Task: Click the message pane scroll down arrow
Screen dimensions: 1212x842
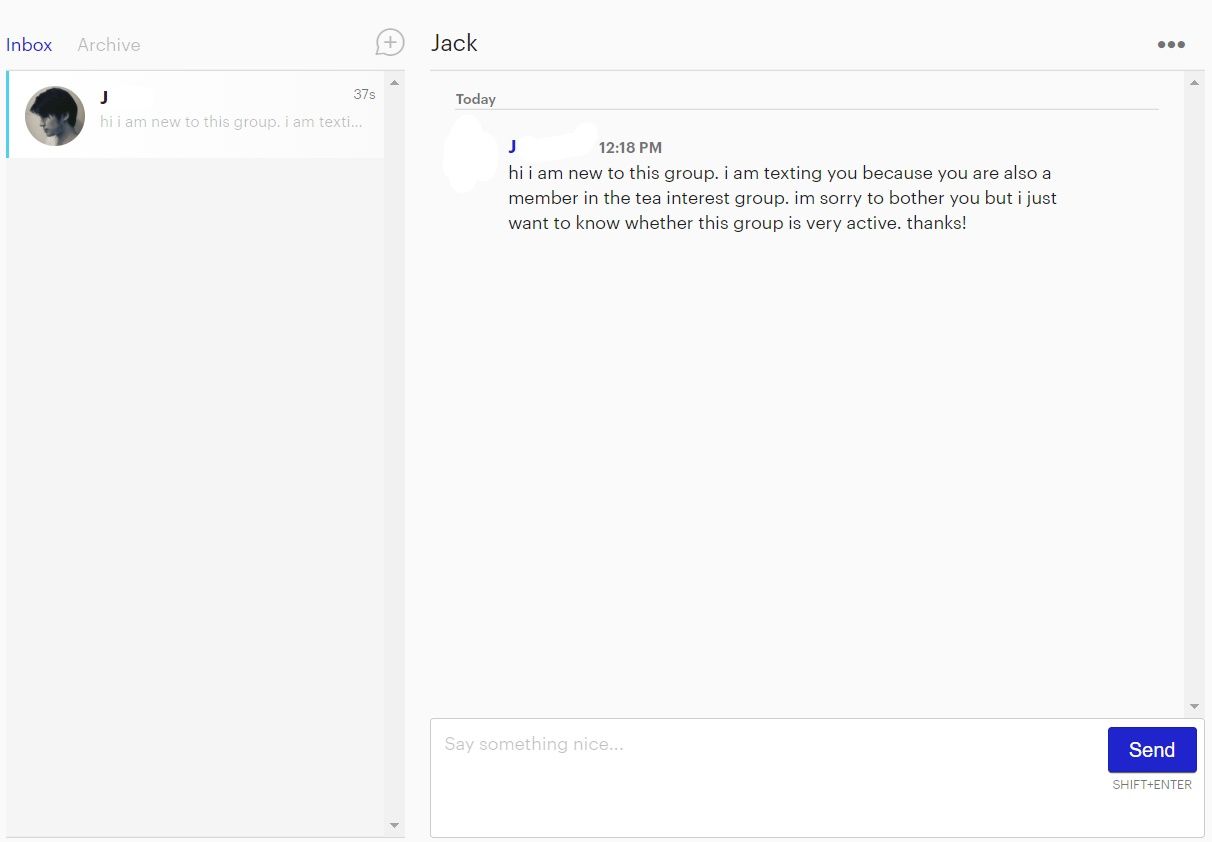Action: point(1194,707)
